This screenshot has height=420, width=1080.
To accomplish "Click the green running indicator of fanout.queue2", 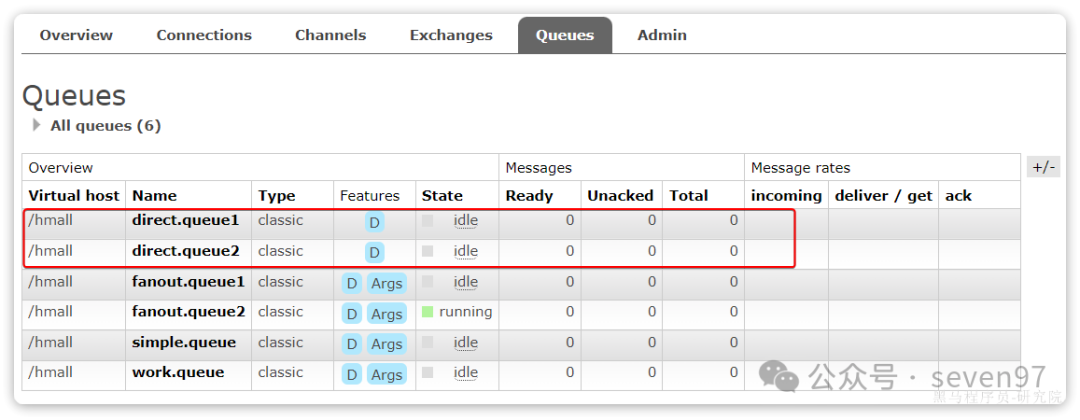I will pos(428,312).
